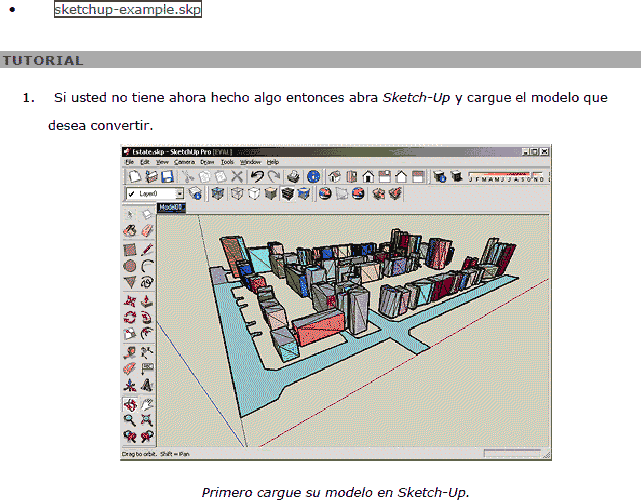Viewport: 641px width, 500px height.
Task: Select the Eraser tool
Action: tap(147, 231)
